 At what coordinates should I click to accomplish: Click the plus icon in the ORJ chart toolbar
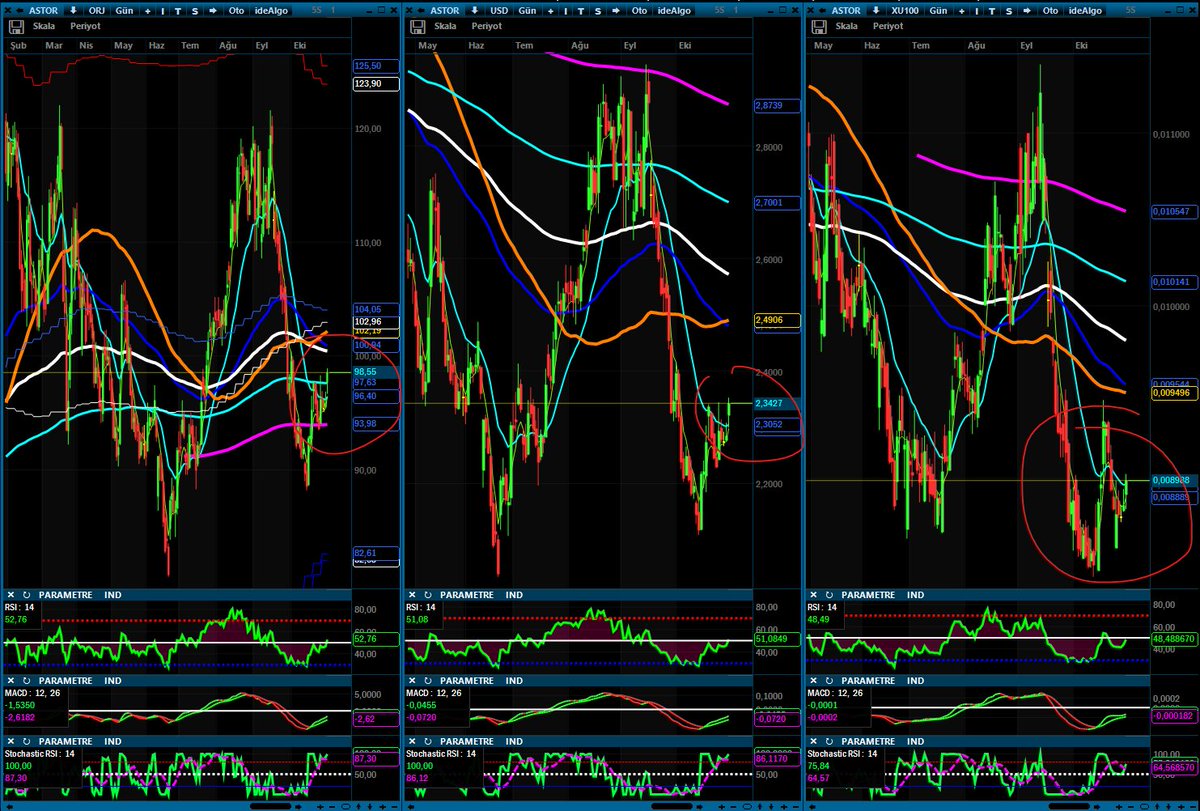coord(148,11)
